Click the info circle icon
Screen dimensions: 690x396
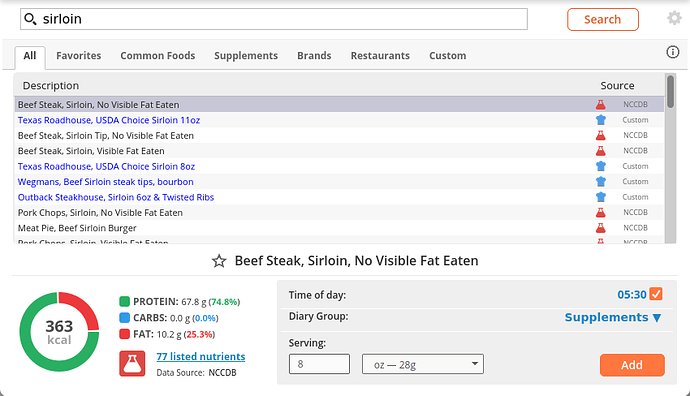pyautogui.click(x=672, y=52)
